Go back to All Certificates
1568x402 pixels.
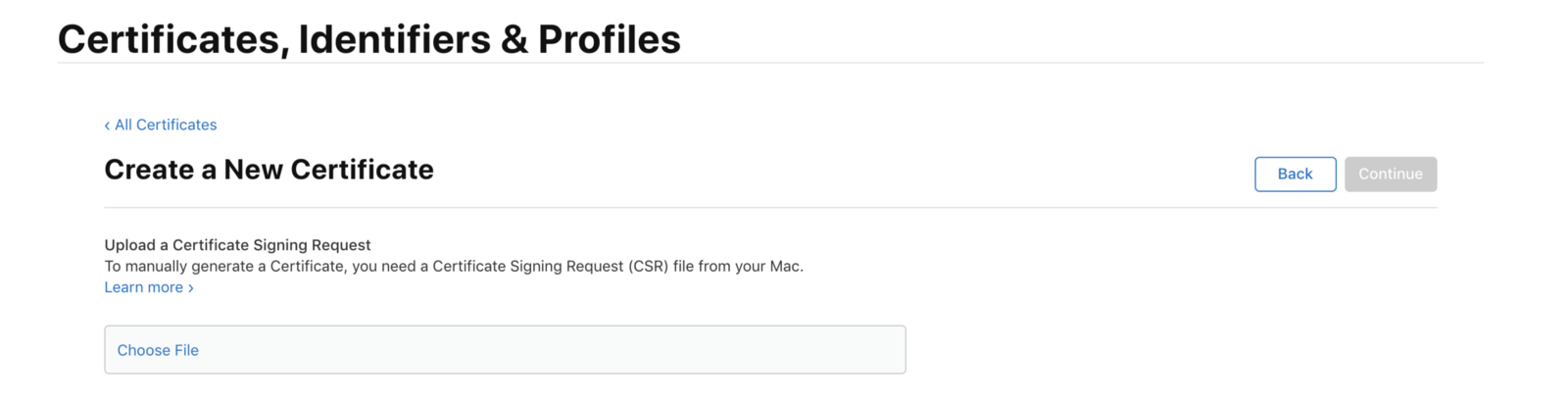pos(166,125)
